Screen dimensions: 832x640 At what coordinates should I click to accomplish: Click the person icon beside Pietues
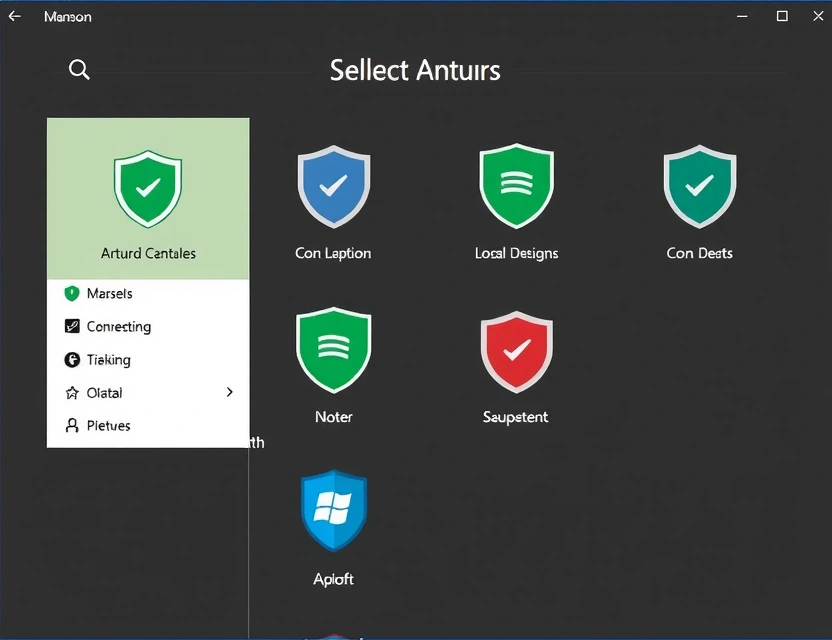(72, 426)
